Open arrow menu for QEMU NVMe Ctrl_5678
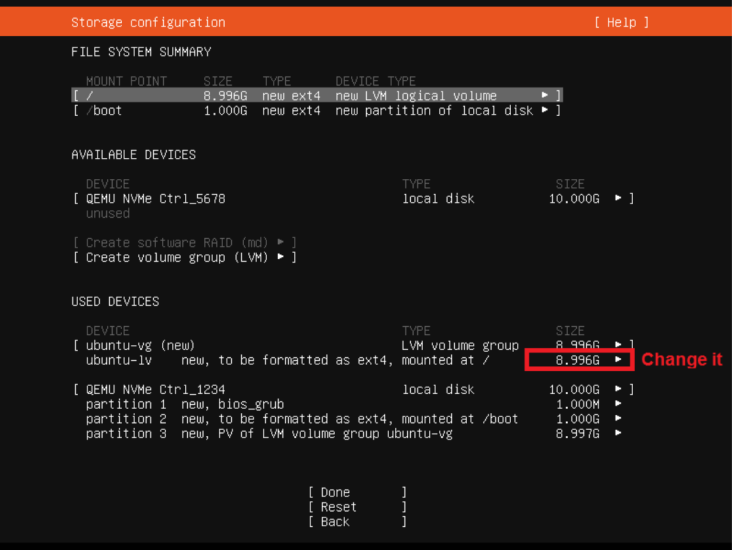736x550 pixels. (619, 199)
